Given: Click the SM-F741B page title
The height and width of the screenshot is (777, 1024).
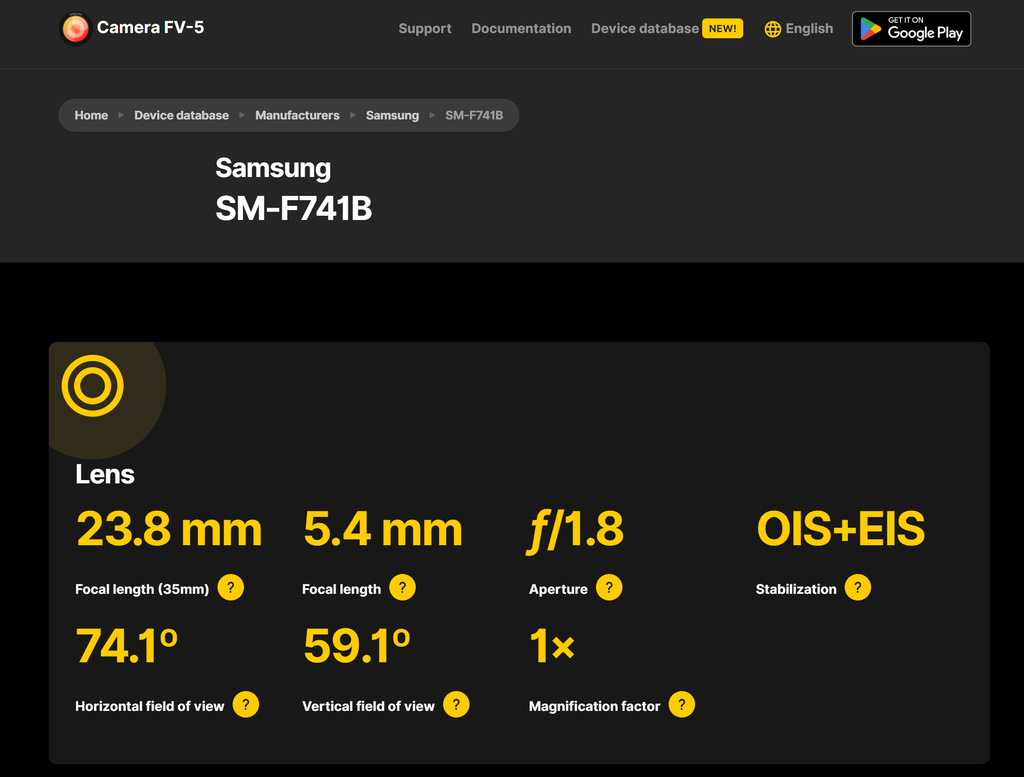Looking at the screenshot, I should 294,209.
